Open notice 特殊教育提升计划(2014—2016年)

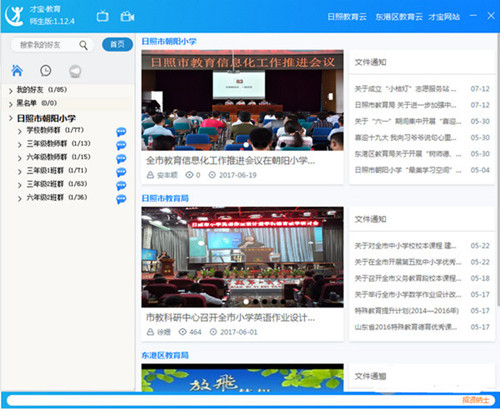click(x=407, y=311)
